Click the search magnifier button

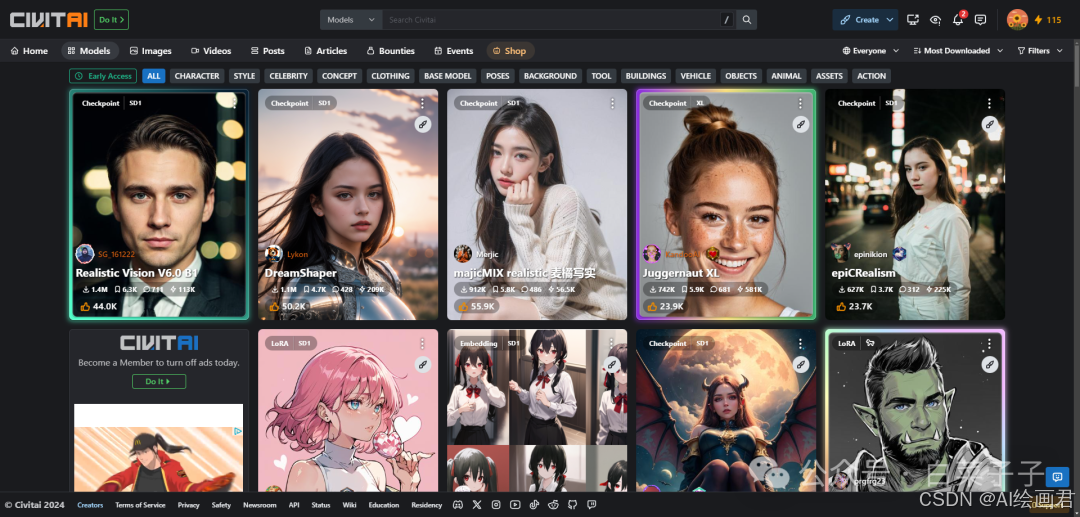pos(747,20)
